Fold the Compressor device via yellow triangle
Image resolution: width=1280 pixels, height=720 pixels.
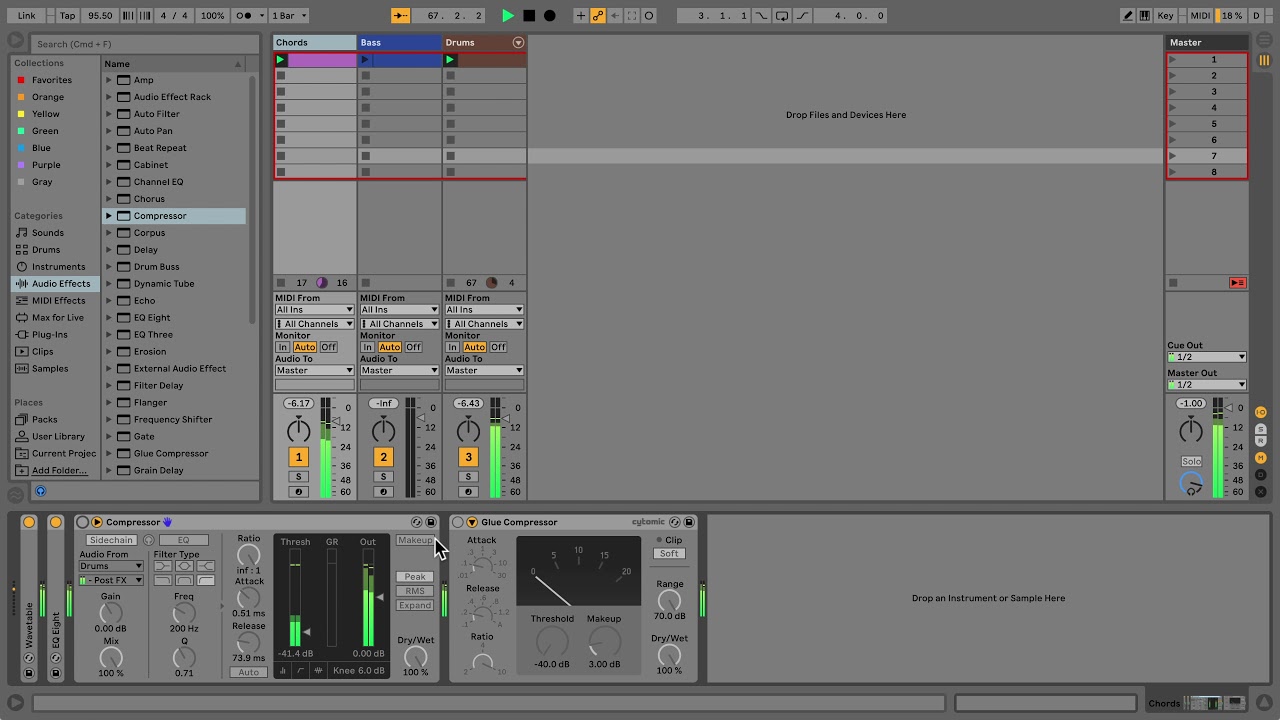(97, 522)
